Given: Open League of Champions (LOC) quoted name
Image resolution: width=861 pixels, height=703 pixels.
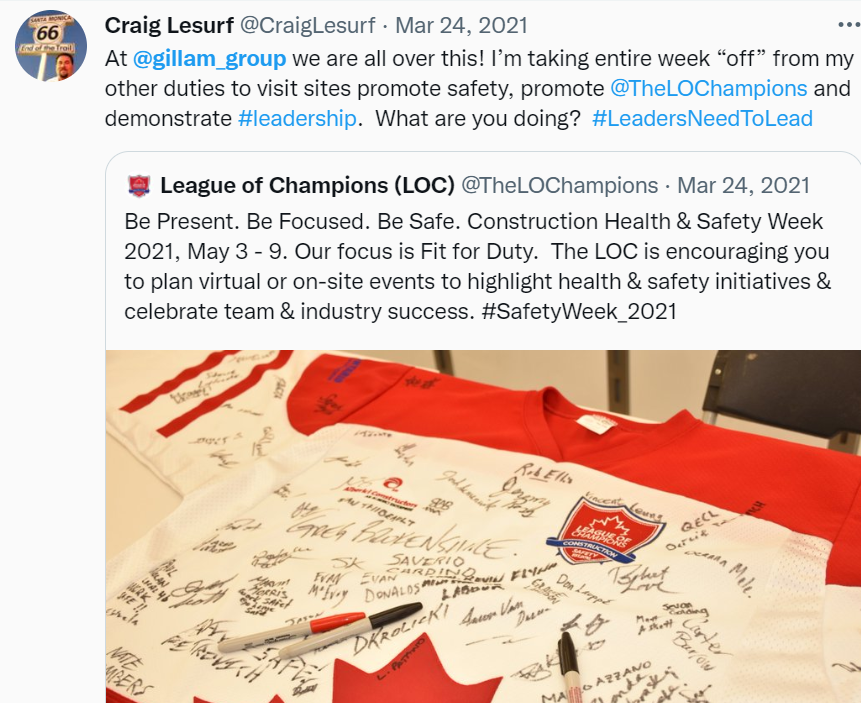Looking at the screenshot, I should [x=307, y=186].
